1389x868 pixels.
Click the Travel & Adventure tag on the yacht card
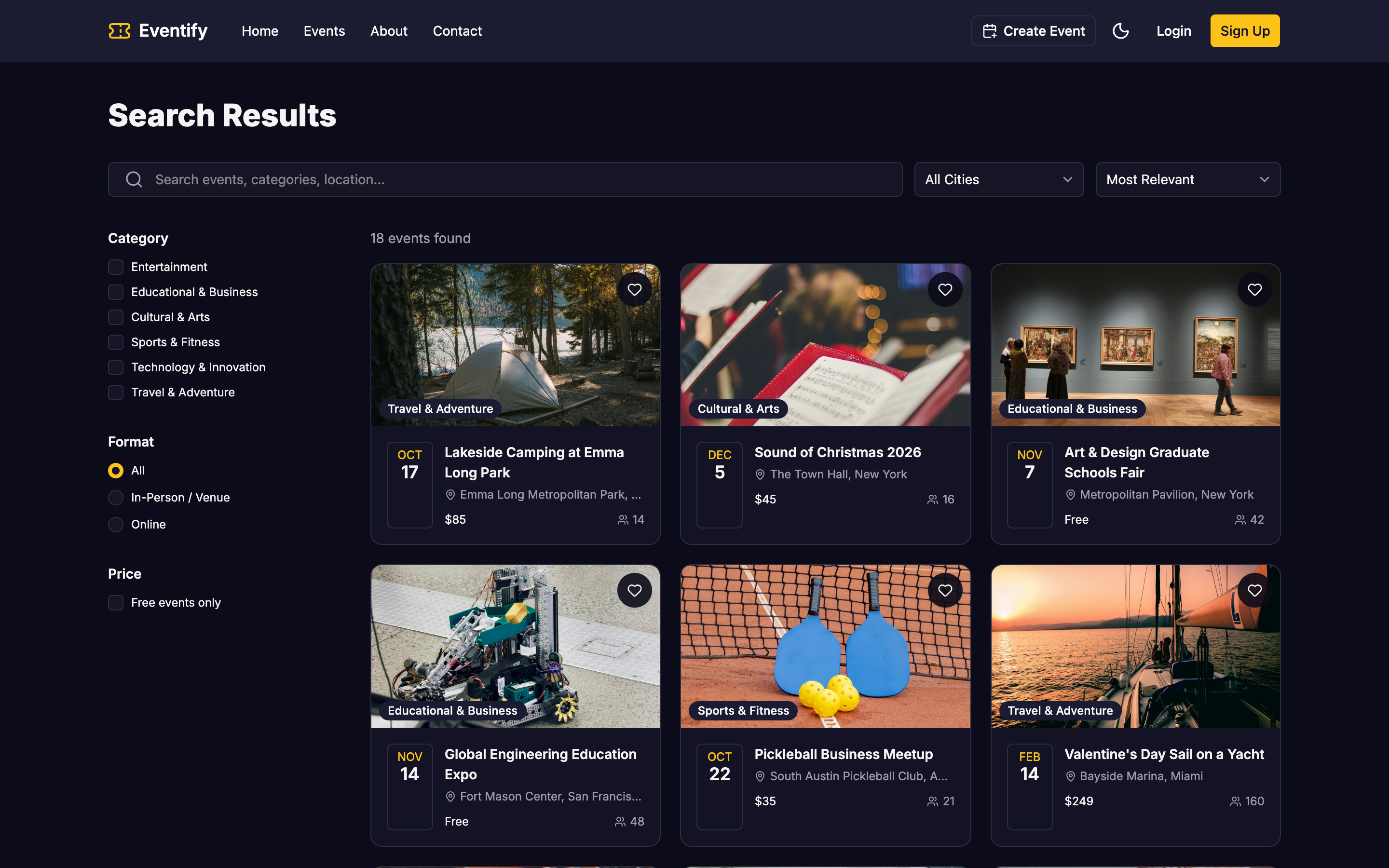(1060, 711)
